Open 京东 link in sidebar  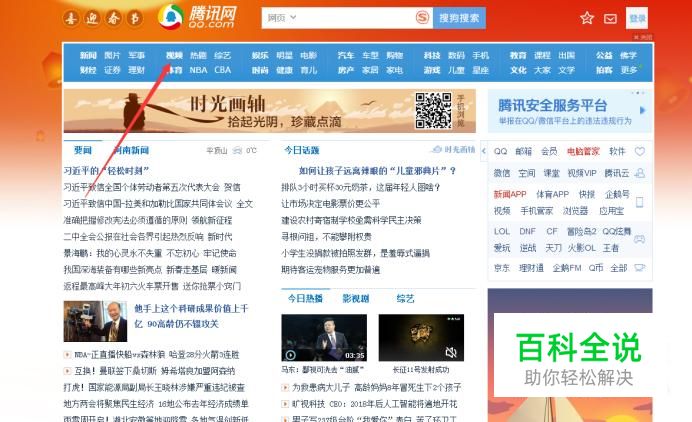pyautogui.click(x=502, y=268)
